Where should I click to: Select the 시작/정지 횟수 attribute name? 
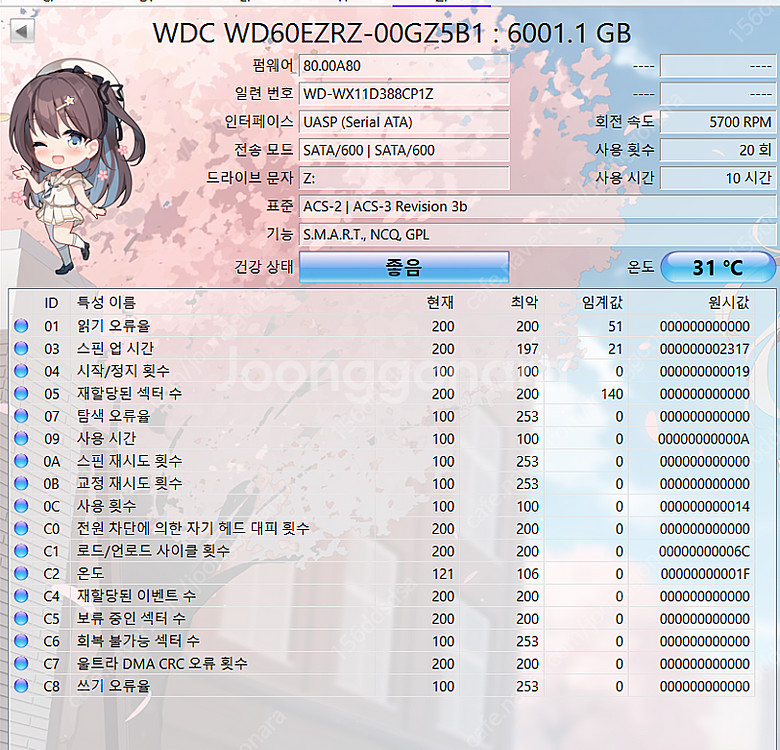tap(123, 371)
